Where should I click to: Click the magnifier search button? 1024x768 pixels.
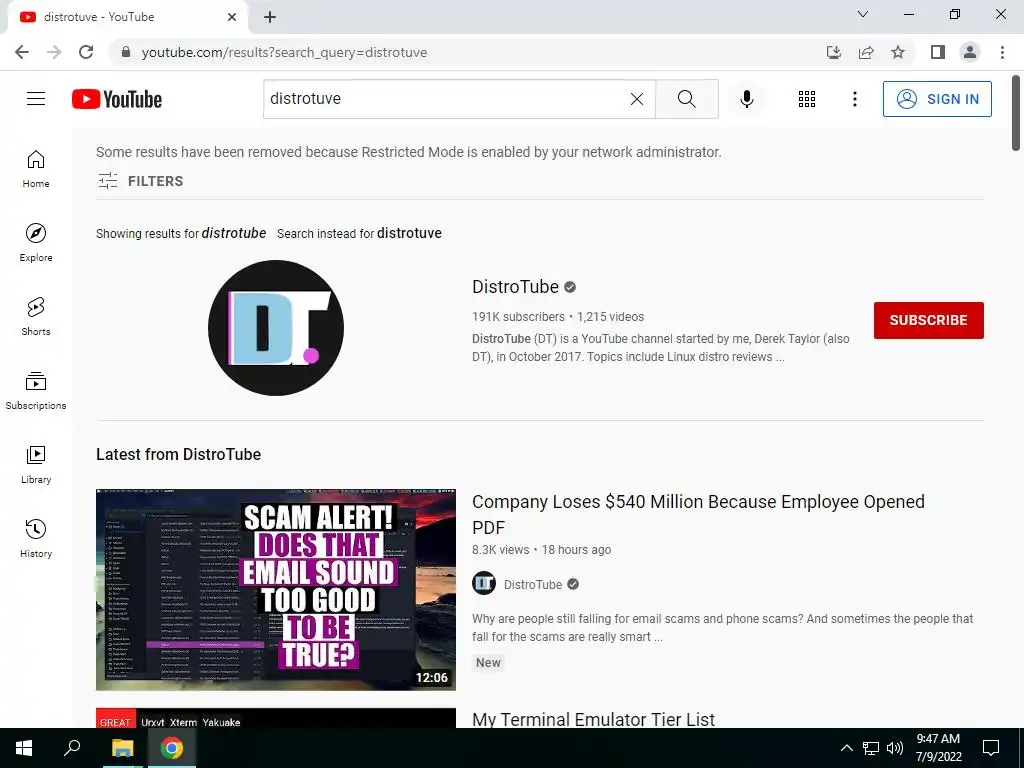(686, 99)
